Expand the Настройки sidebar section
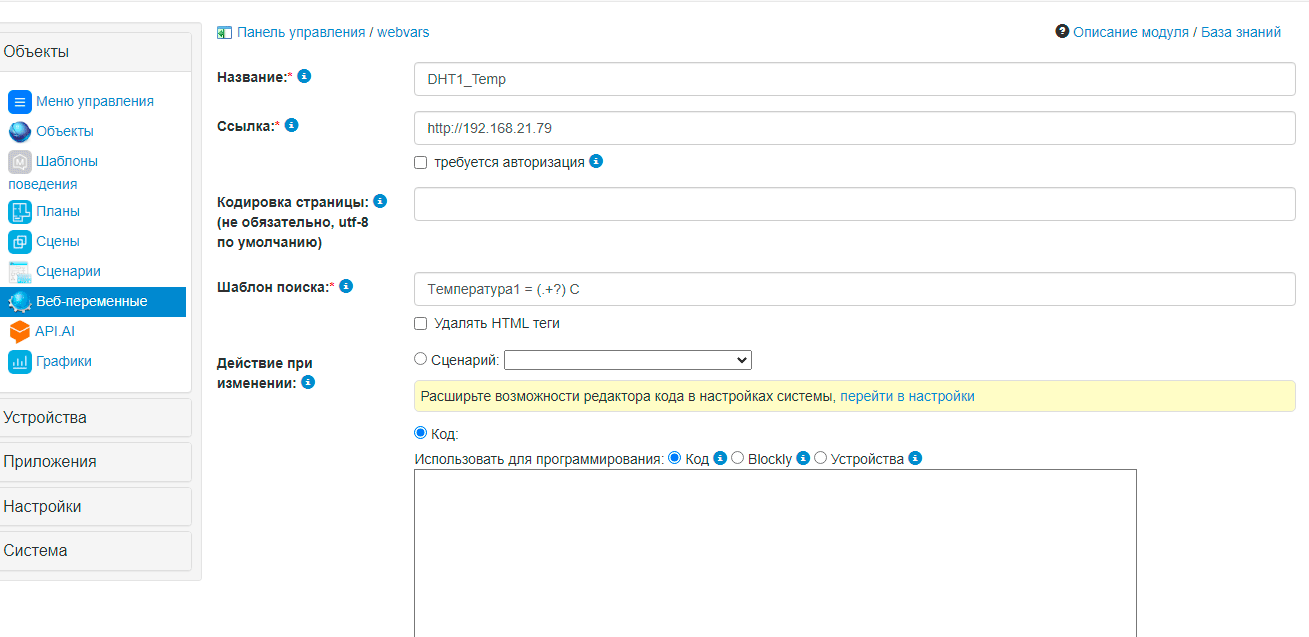This screenshot has height=637, width=1309. 96,507
